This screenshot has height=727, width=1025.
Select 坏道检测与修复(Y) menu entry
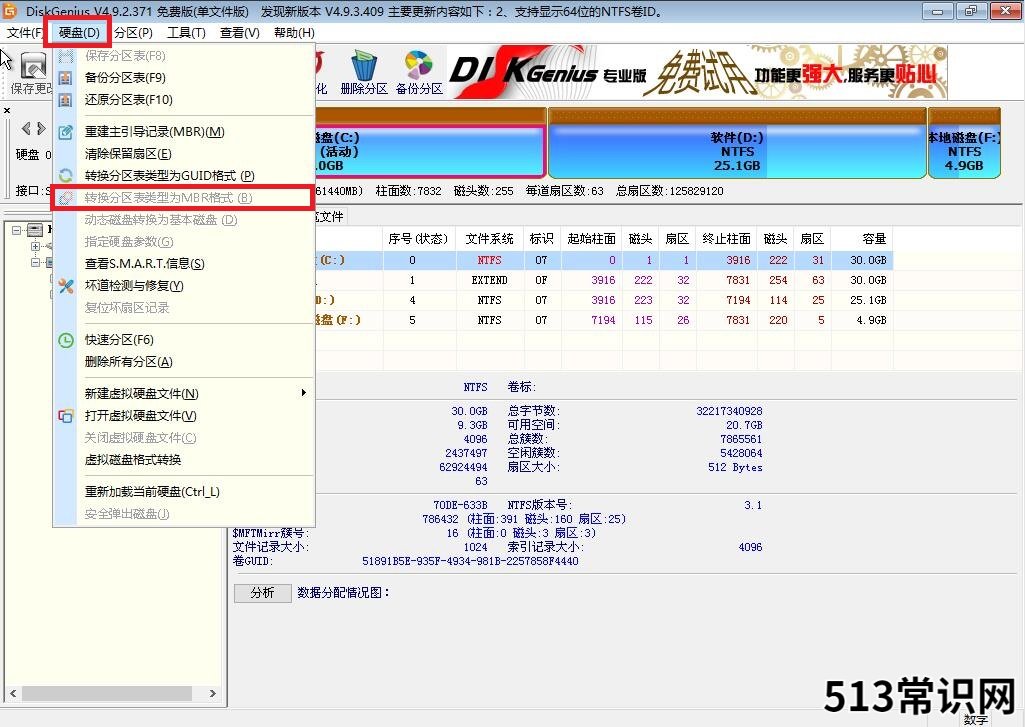(x=183, y=286)
